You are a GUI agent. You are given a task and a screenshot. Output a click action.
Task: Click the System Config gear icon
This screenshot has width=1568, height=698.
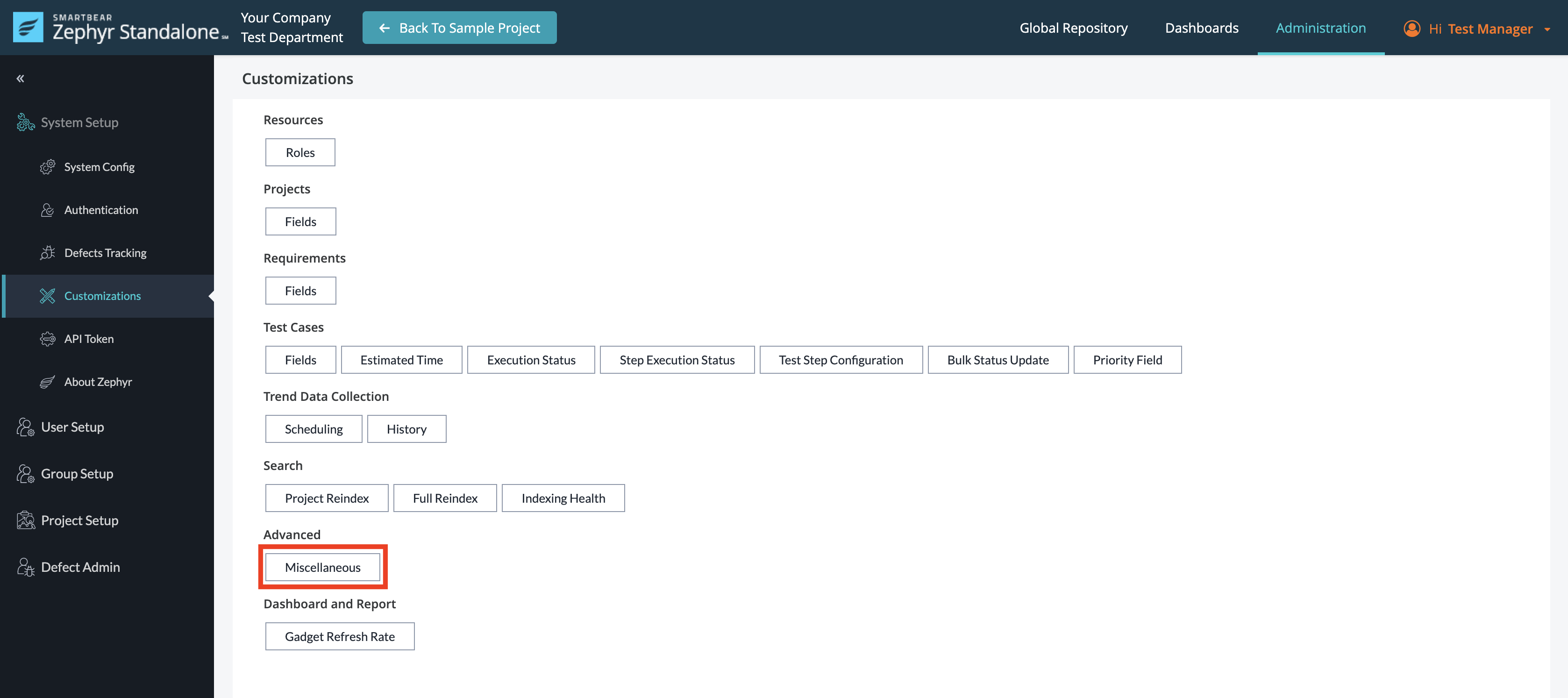48,167
